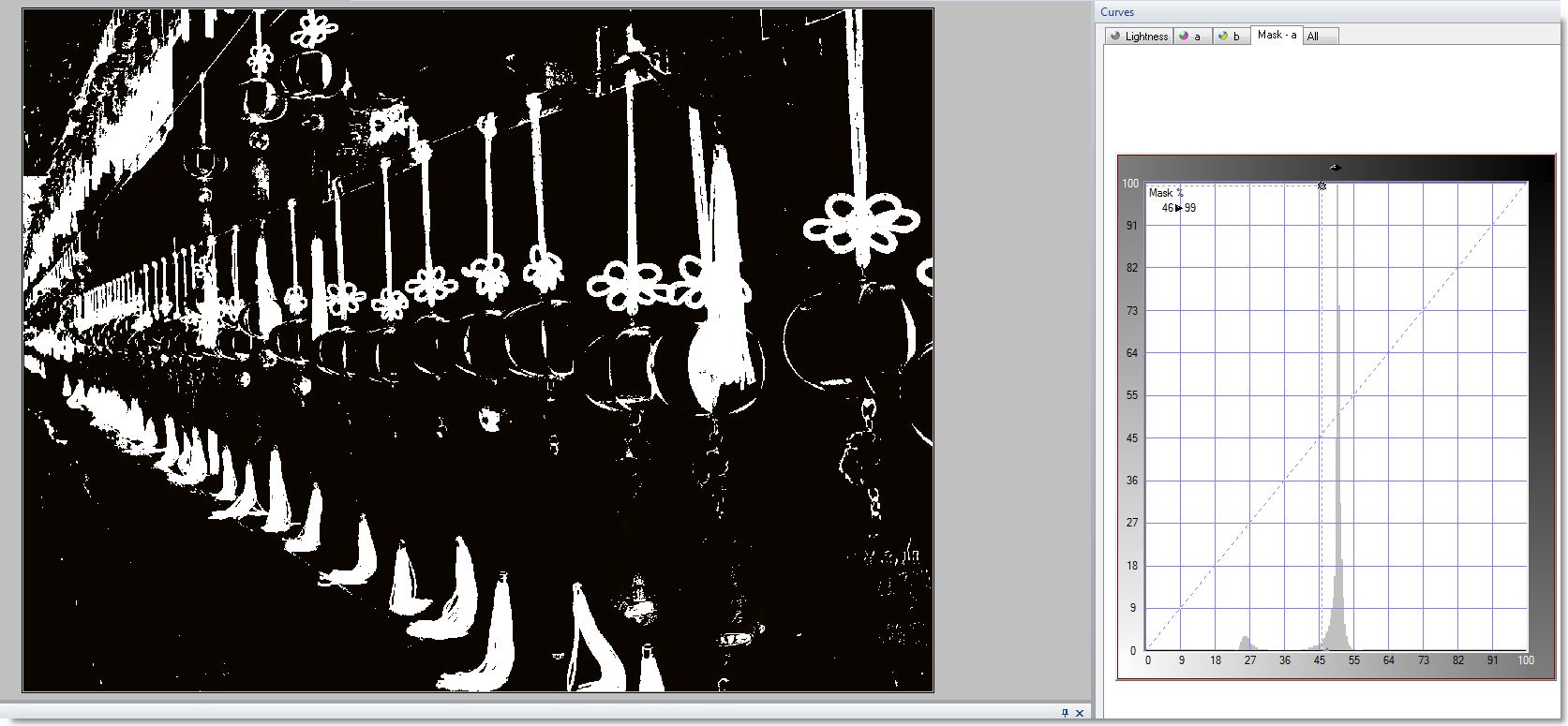Open the 'b' channel curve tab
The image size is (1568, 726).
pyautogui.click(x=1231, y=37)
